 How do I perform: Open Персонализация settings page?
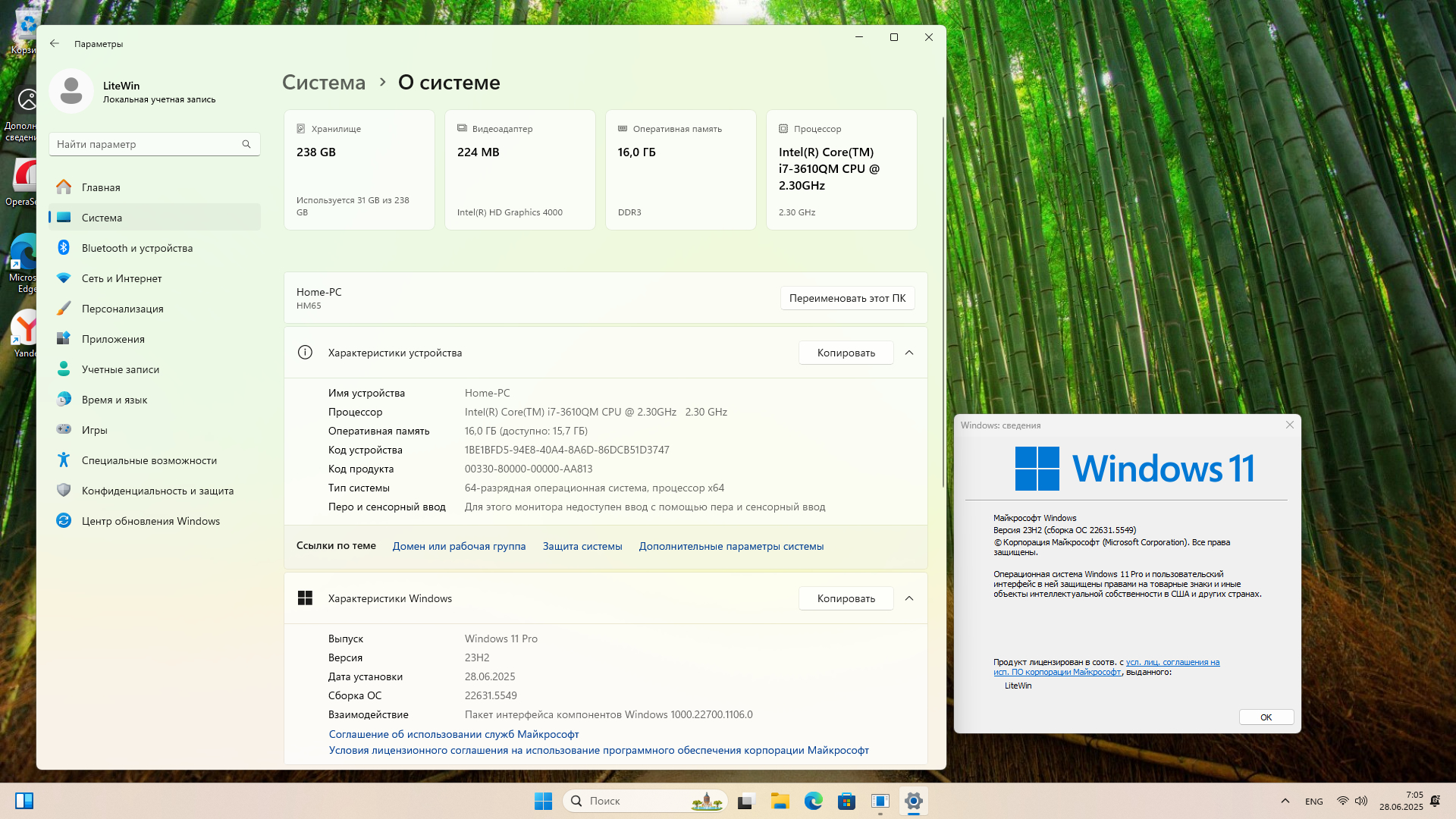122,309
